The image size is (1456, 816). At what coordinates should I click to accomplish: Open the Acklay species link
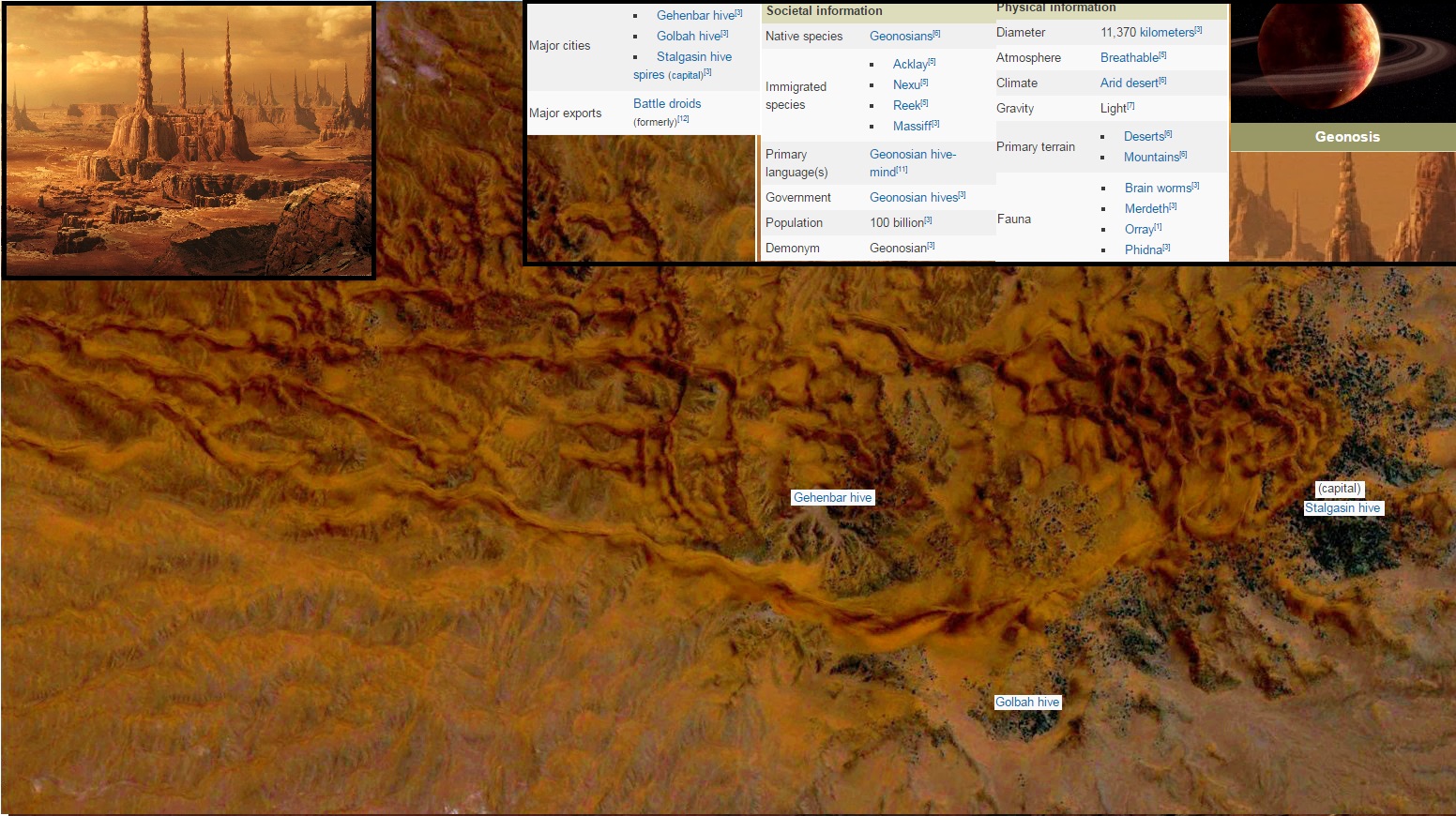coord(909,65)
